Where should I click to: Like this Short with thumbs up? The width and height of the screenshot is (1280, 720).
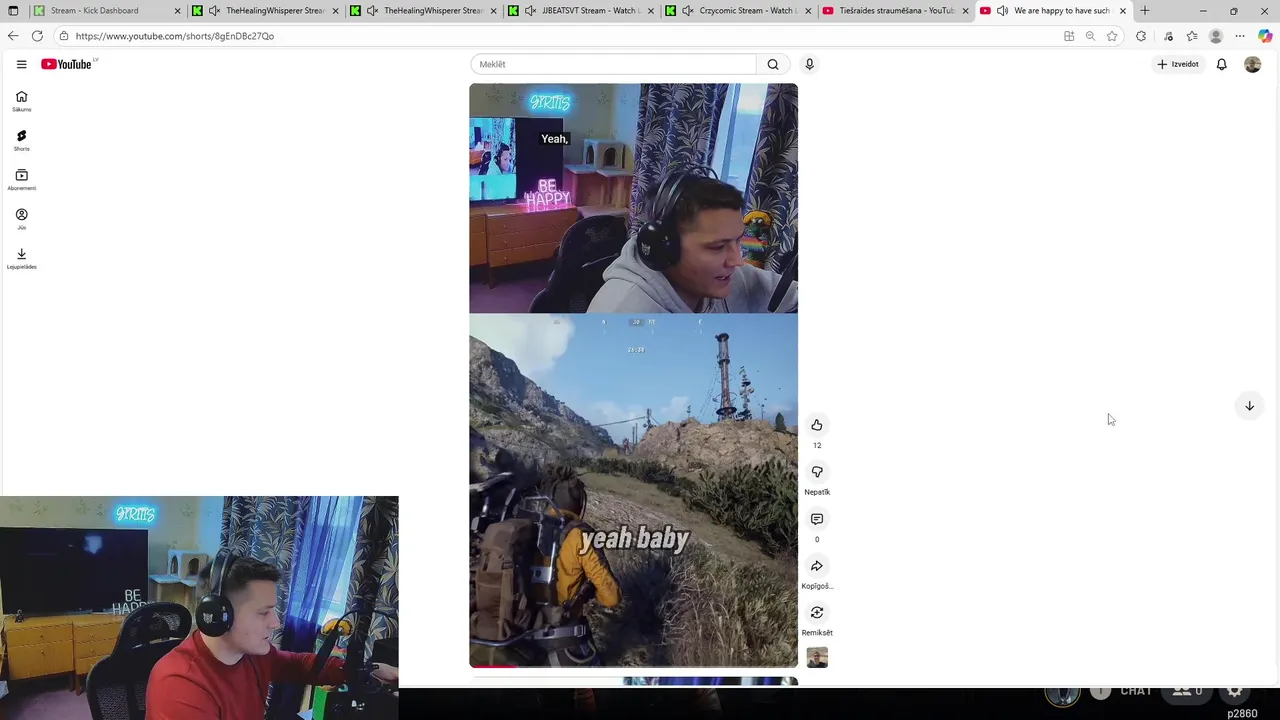(x=817, y=425)
